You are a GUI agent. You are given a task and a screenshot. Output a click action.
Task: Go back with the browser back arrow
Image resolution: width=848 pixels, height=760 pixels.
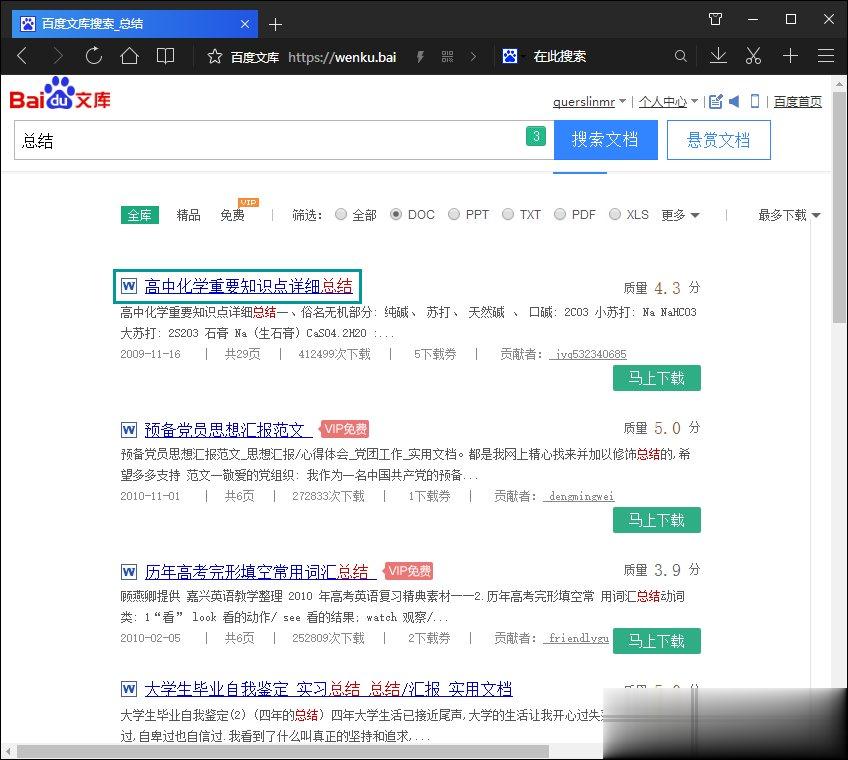(22, 56)
